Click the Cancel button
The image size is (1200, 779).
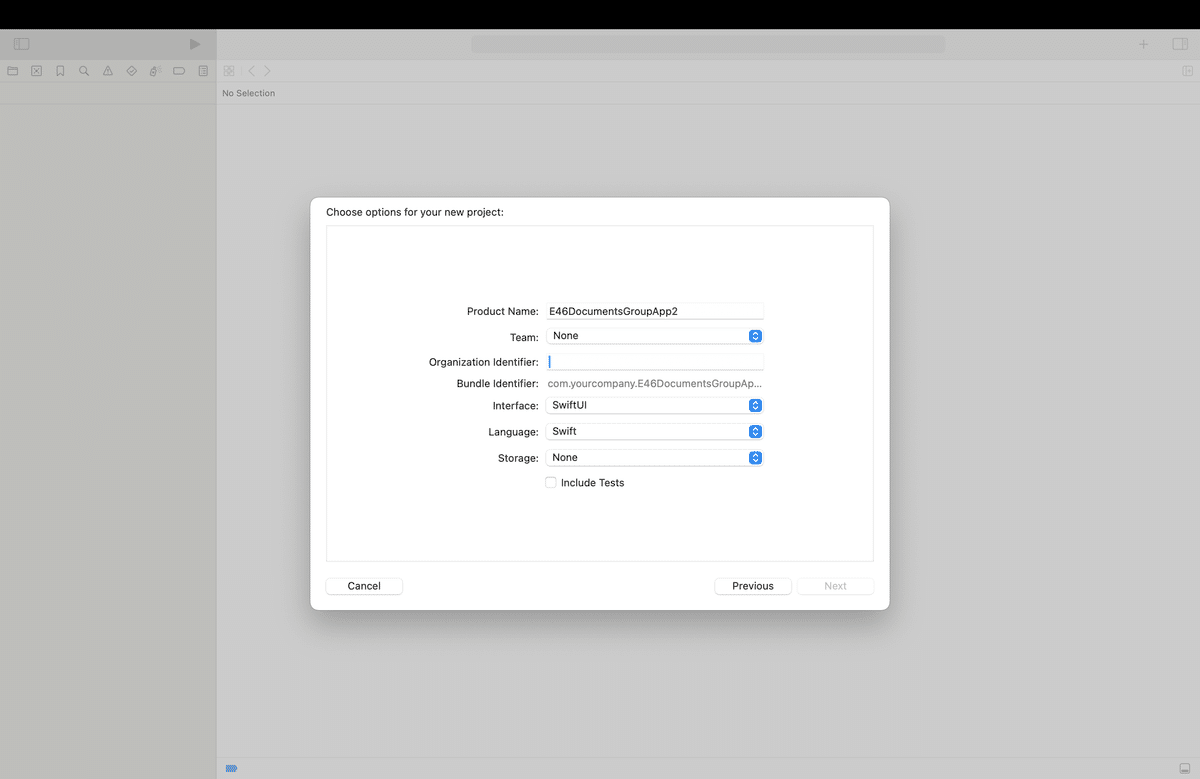coord(364,586)
